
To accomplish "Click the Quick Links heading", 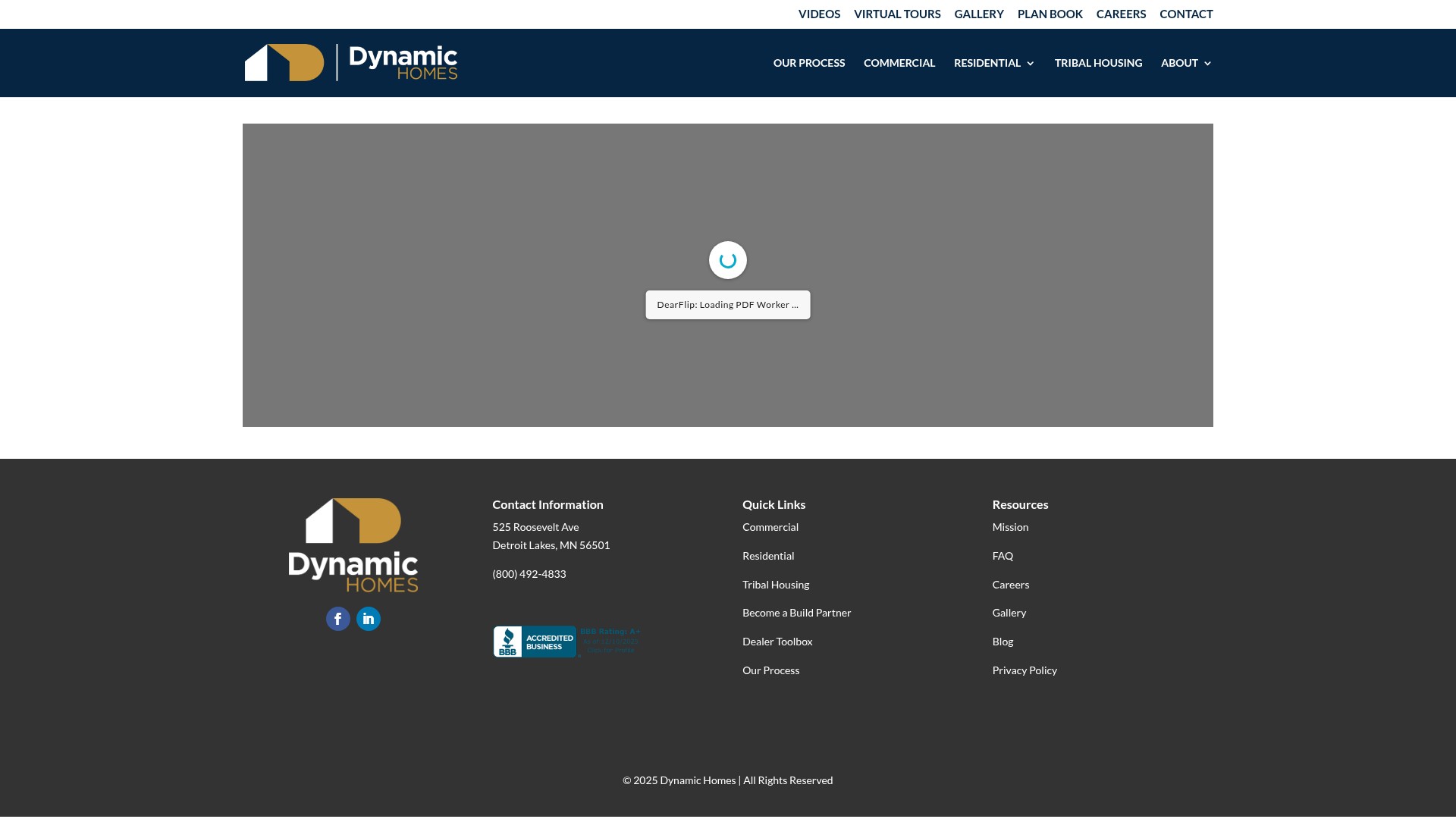I will click(x=774, y=504).
